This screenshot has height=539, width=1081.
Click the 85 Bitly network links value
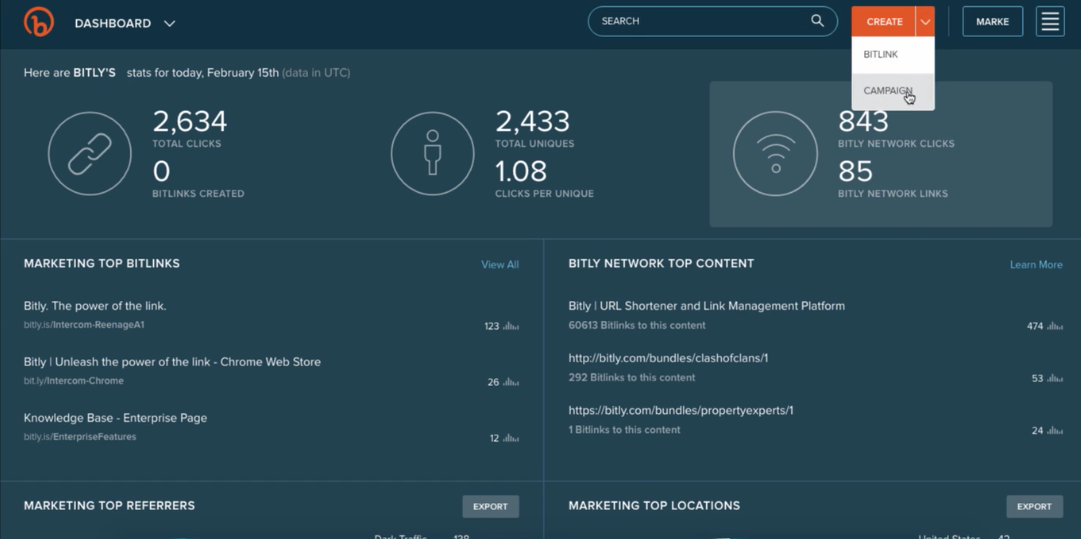856,171
